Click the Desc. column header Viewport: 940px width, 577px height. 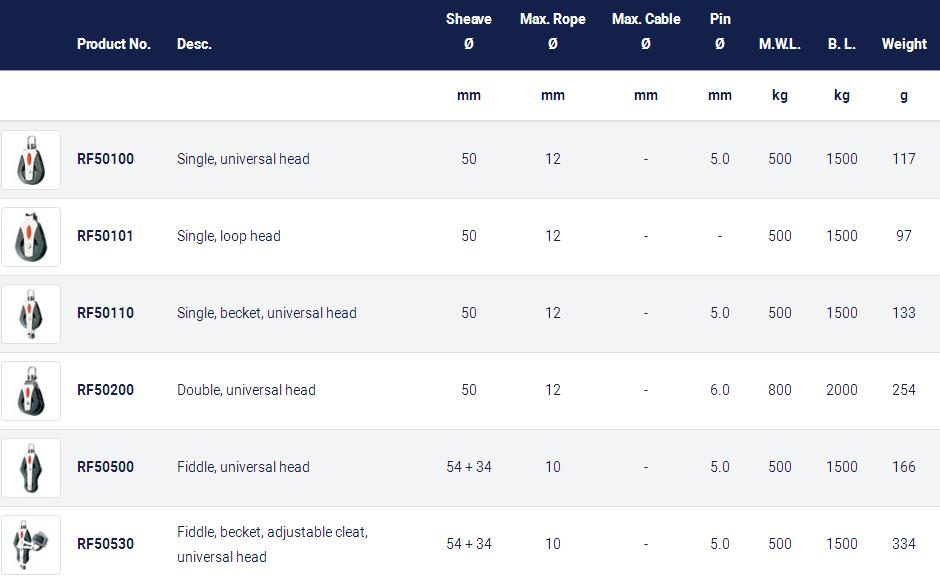pos(194,44)
